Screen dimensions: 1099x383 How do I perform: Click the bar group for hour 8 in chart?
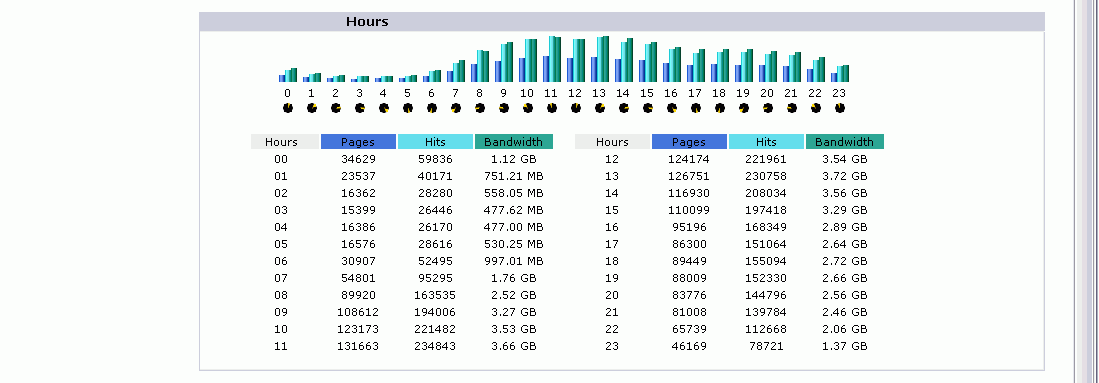point(479,66)
